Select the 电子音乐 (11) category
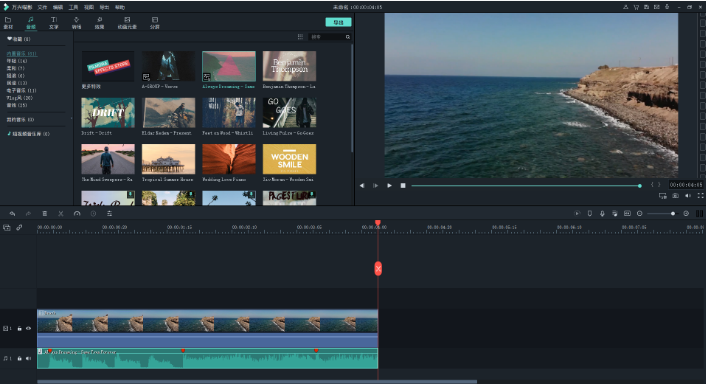 point(21,90)
